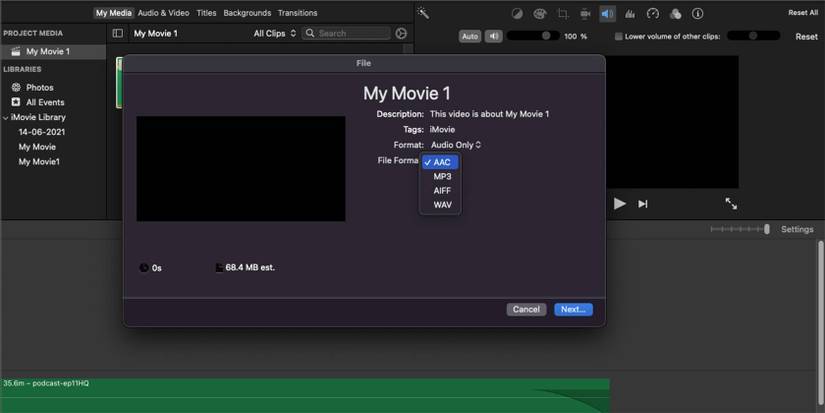Click the My Movie 1 clapper icon
The height and width of the screenshot is (413, 825).
point(16,52)
